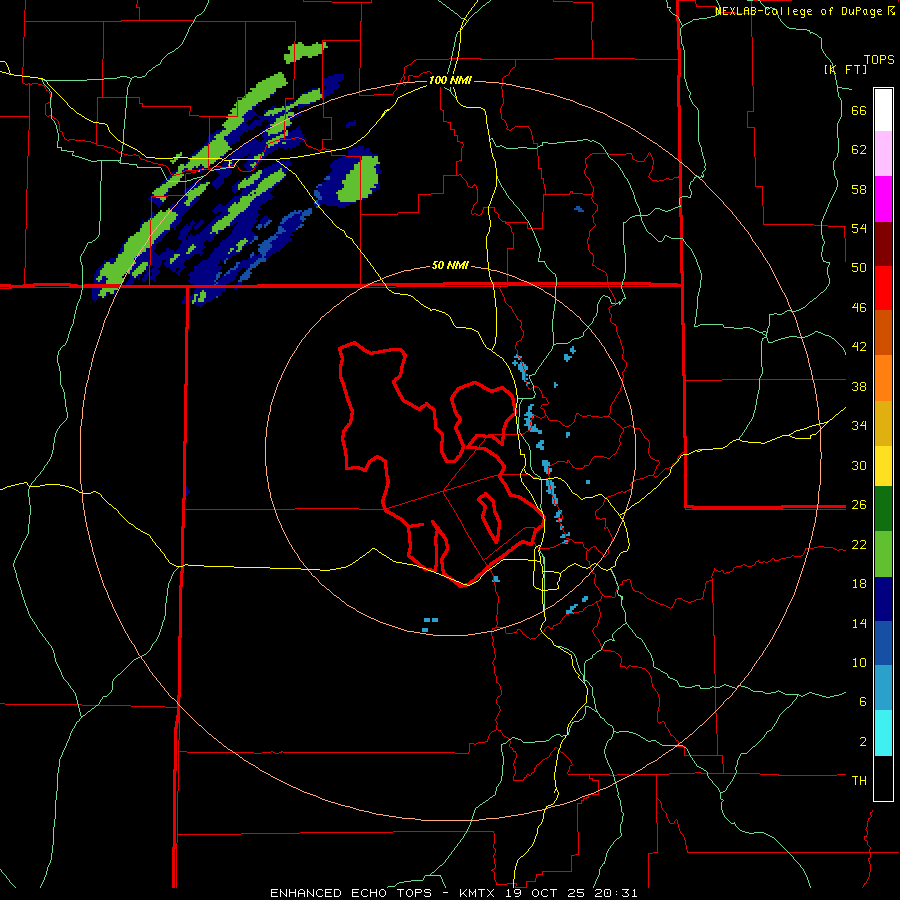Click the light orange legend swatch
This screenshot has width=900, height=900.
click(x=883, y=378)
